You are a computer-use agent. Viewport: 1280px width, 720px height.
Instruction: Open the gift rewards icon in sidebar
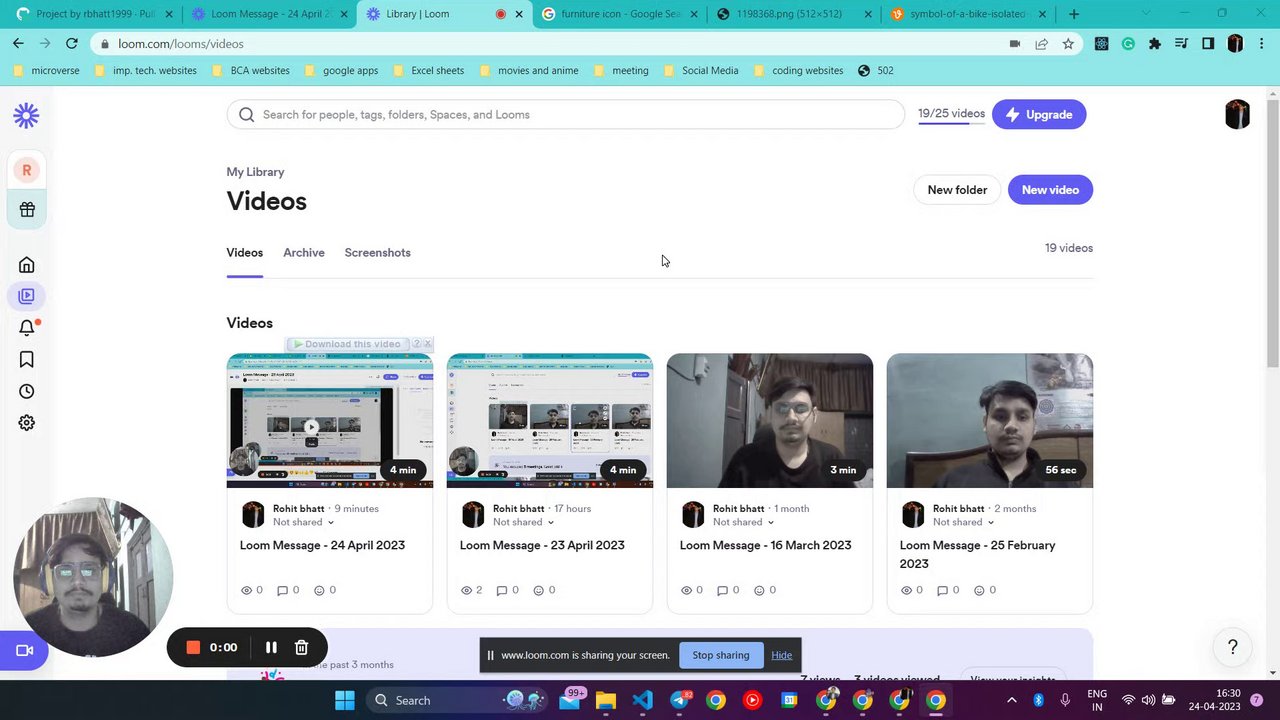click(27, 210)
